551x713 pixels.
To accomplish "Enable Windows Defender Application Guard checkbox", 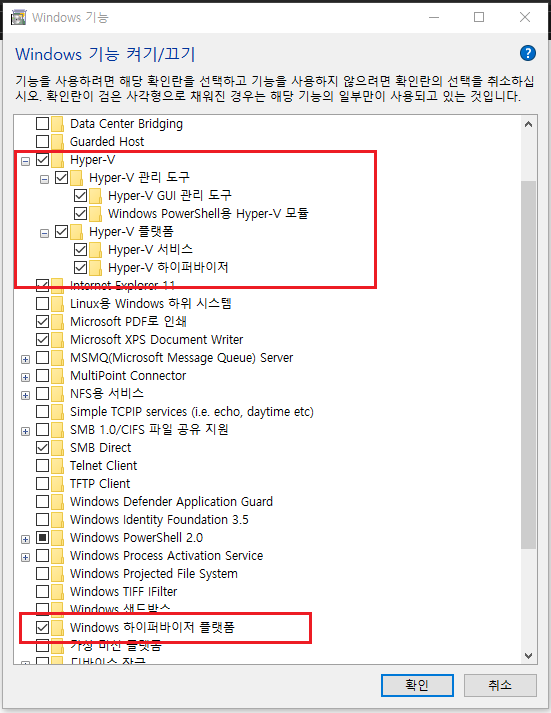I will (42, 501).
